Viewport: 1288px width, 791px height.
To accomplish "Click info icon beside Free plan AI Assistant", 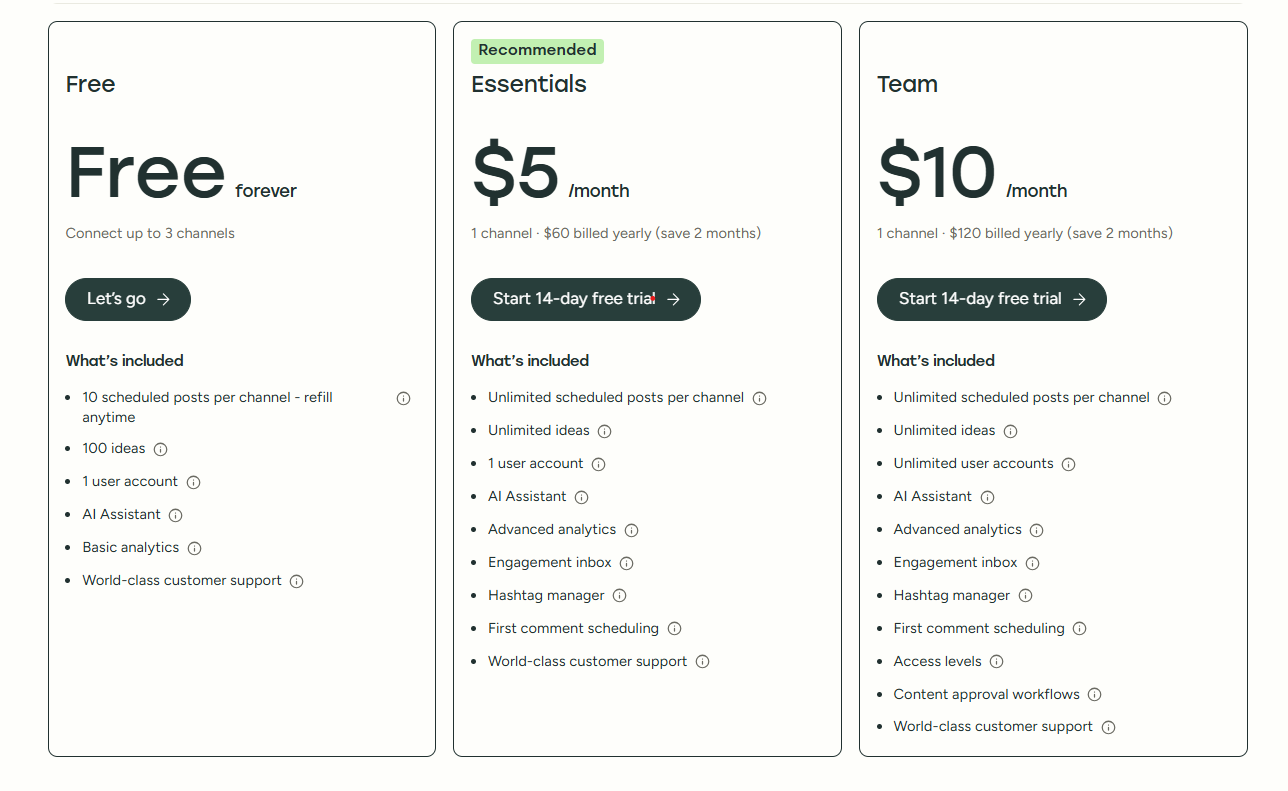I will coord(175,515).
